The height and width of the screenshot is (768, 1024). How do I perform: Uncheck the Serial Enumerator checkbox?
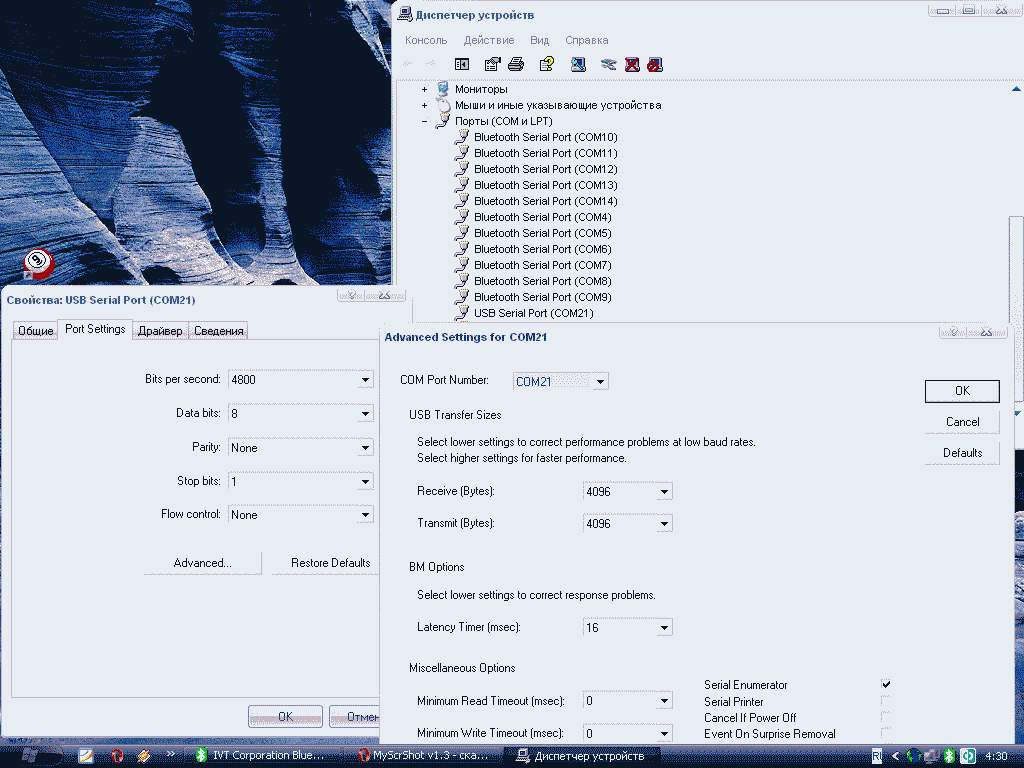click(x=886, y=685)
